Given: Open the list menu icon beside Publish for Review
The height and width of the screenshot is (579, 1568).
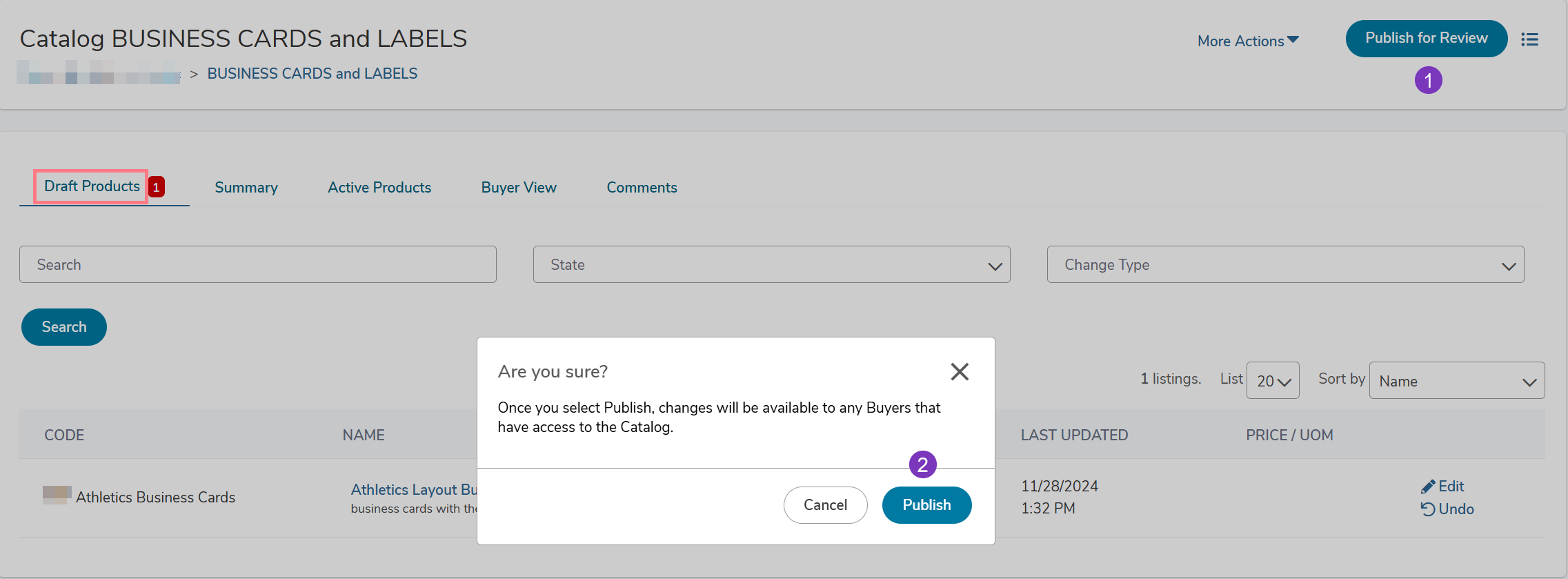Looking at the screenshot, I should coord(1529,39).
